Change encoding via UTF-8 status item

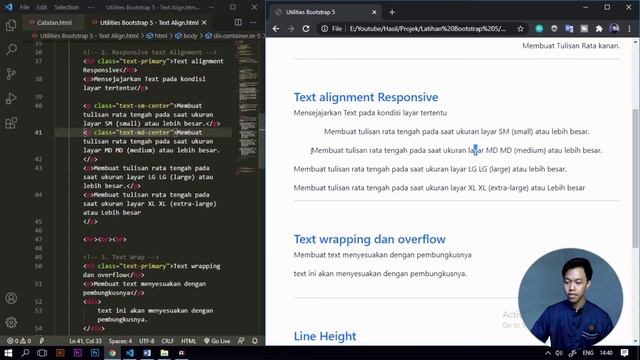tap(147, 341)
